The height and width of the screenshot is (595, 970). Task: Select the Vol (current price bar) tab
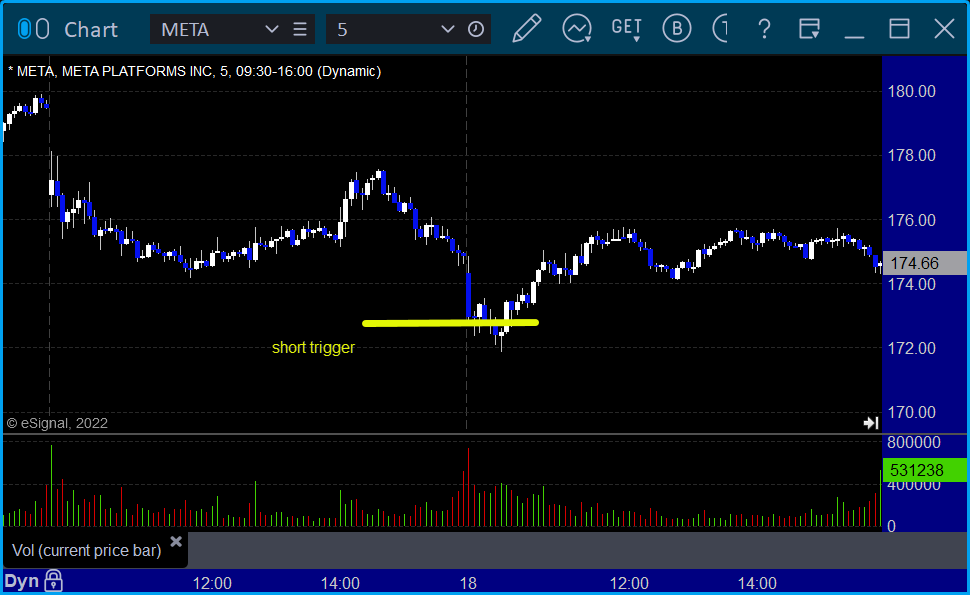pos(87,550)
